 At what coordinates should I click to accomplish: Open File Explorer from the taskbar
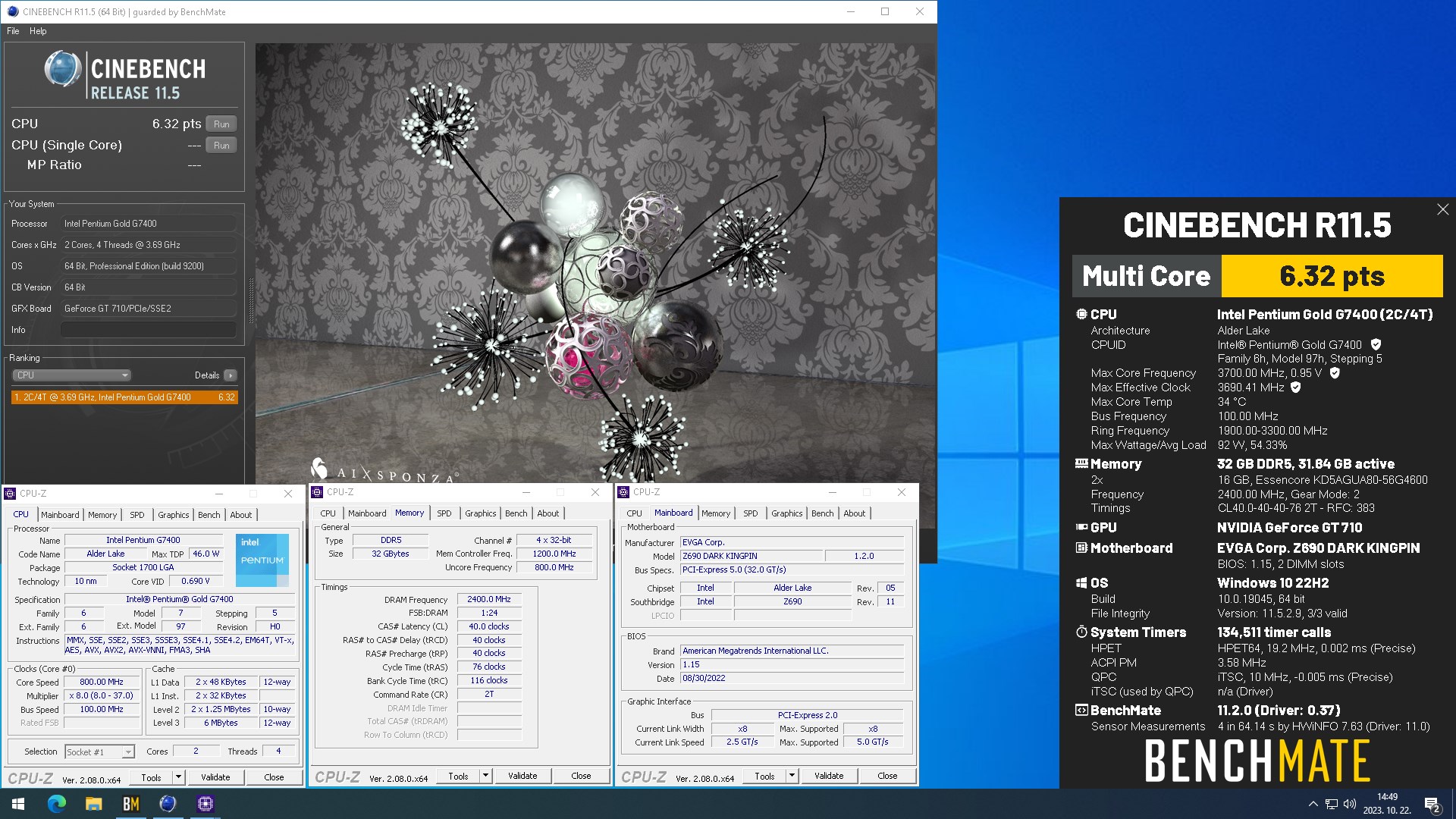[x=93, y=804]
